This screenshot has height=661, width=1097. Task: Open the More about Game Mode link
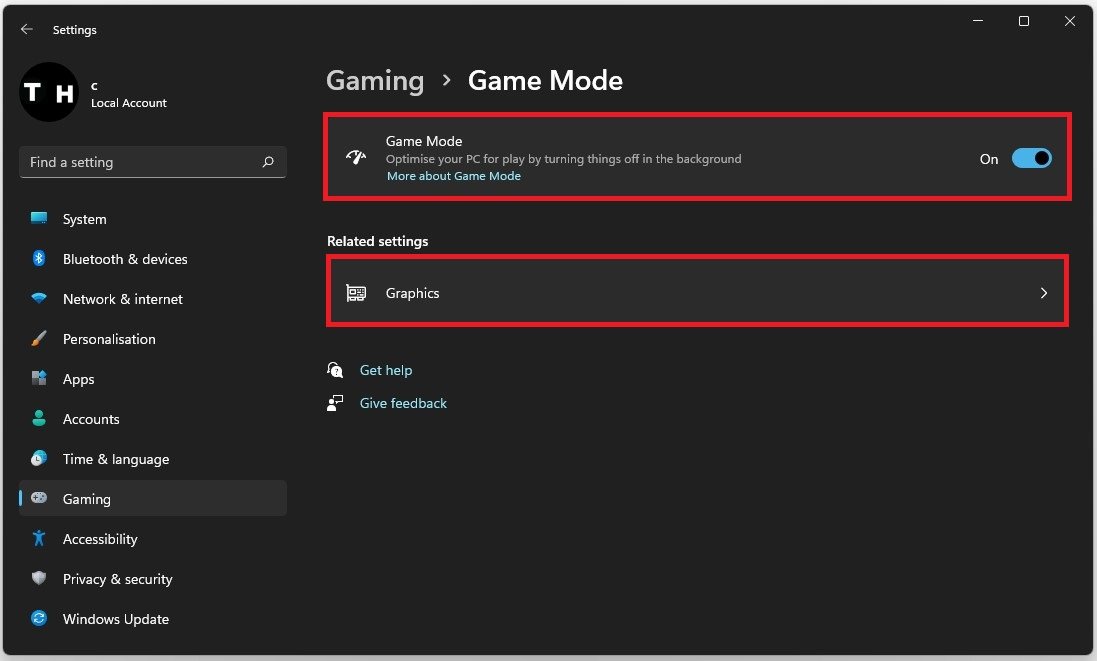coord(454,176)
